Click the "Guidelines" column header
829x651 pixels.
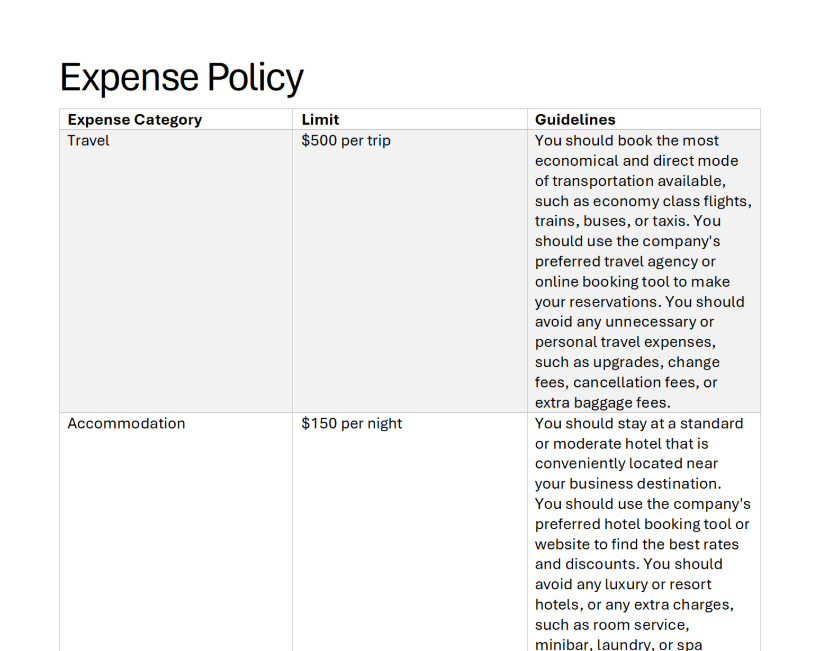tap(575, 120)
